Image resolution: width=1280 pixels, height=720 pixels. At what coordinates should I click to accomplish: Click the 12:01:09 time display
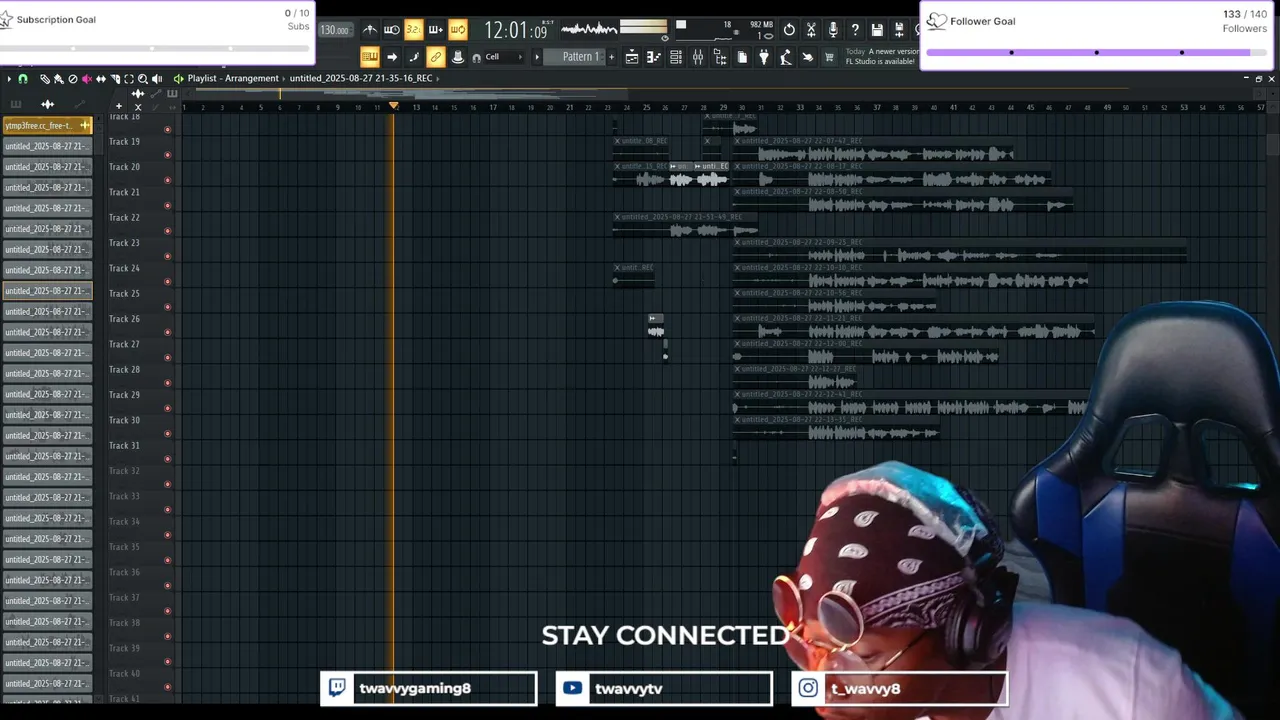pos(516,30)
